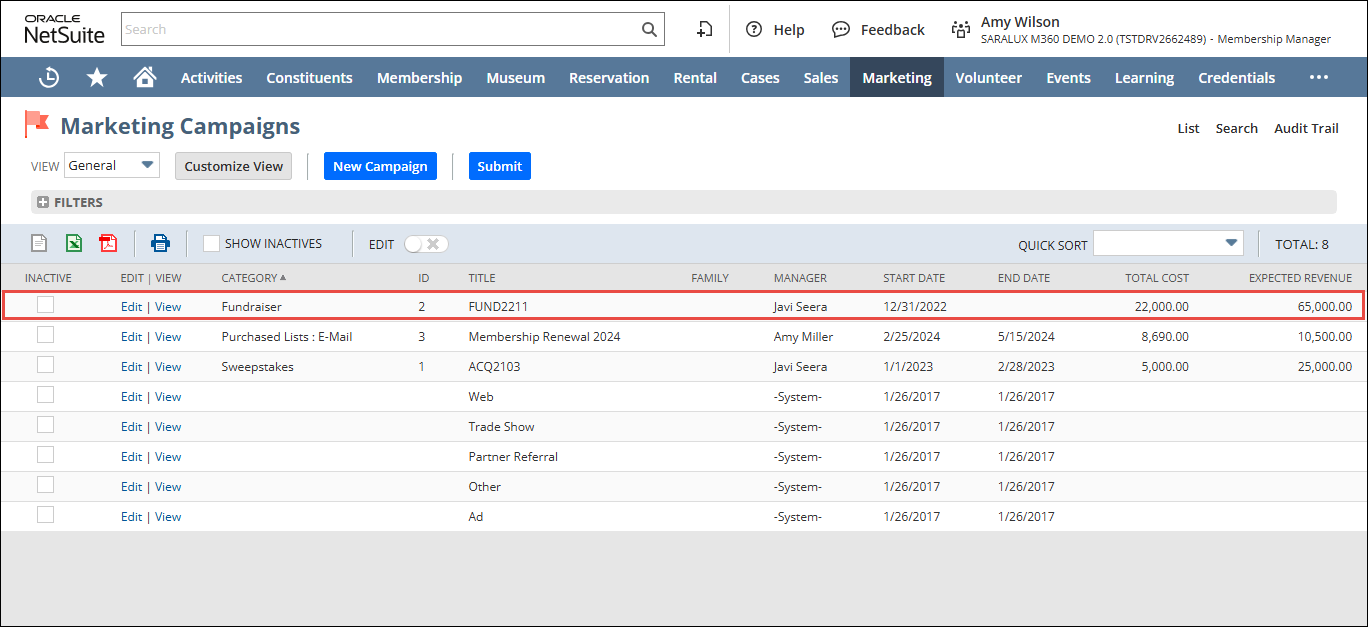The image size is (1368, 627).
Task: Check the Inactive box for FUND2211
Action: [x=45, y=306]
